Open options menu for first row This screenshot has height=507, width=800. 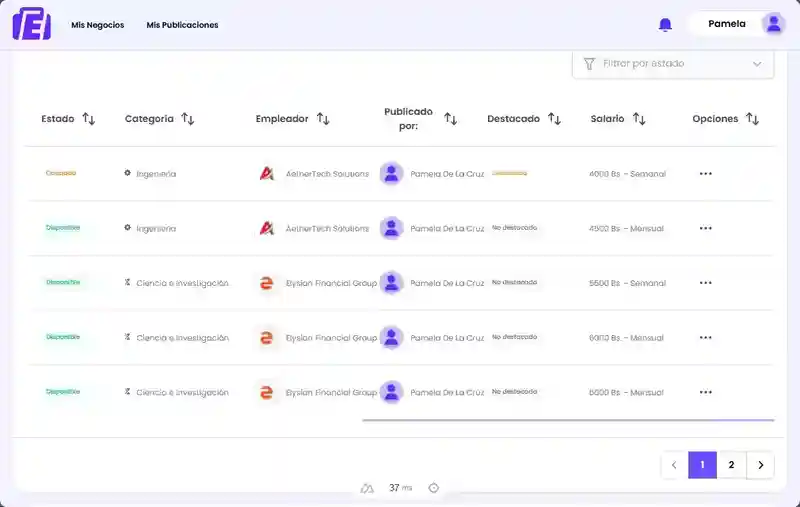tap(705, 174)
